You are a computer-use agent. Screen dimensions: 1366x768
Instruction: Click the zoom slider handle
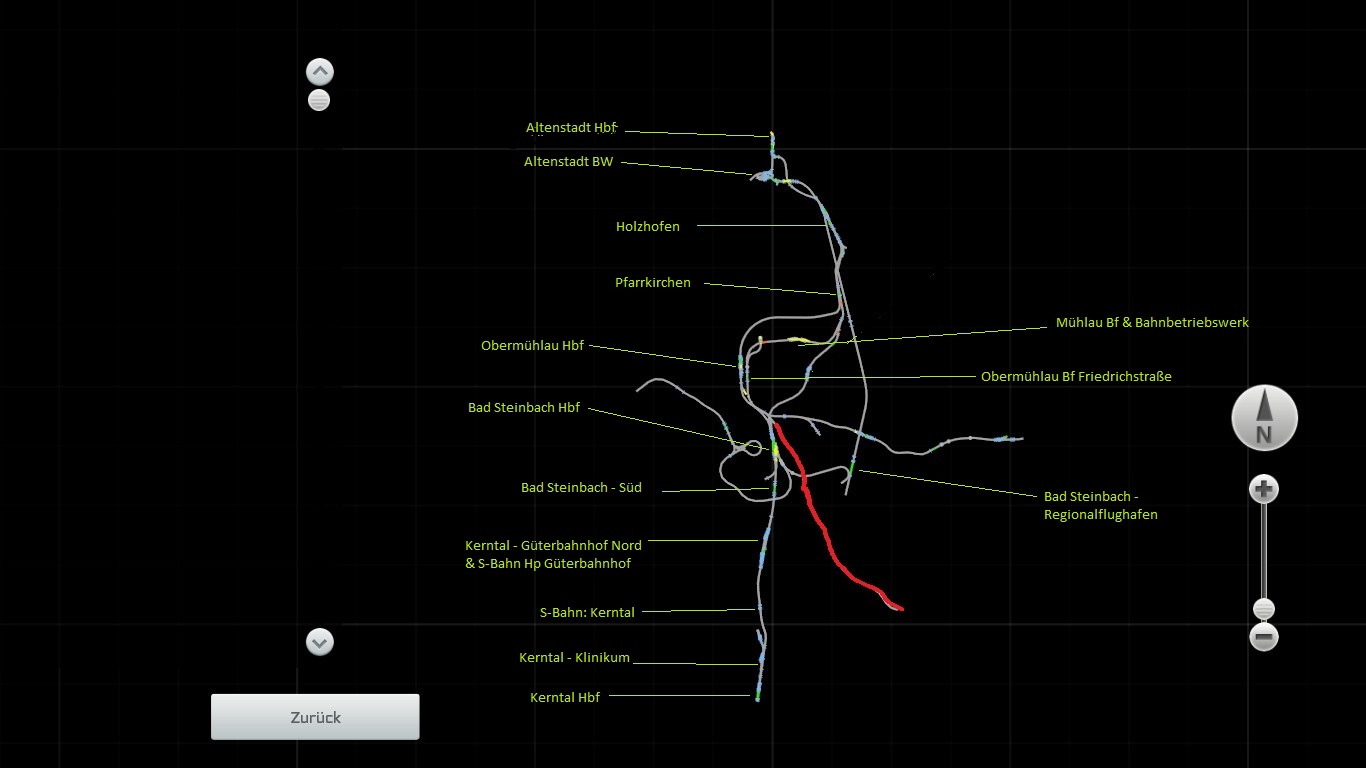pos(1264,609)
